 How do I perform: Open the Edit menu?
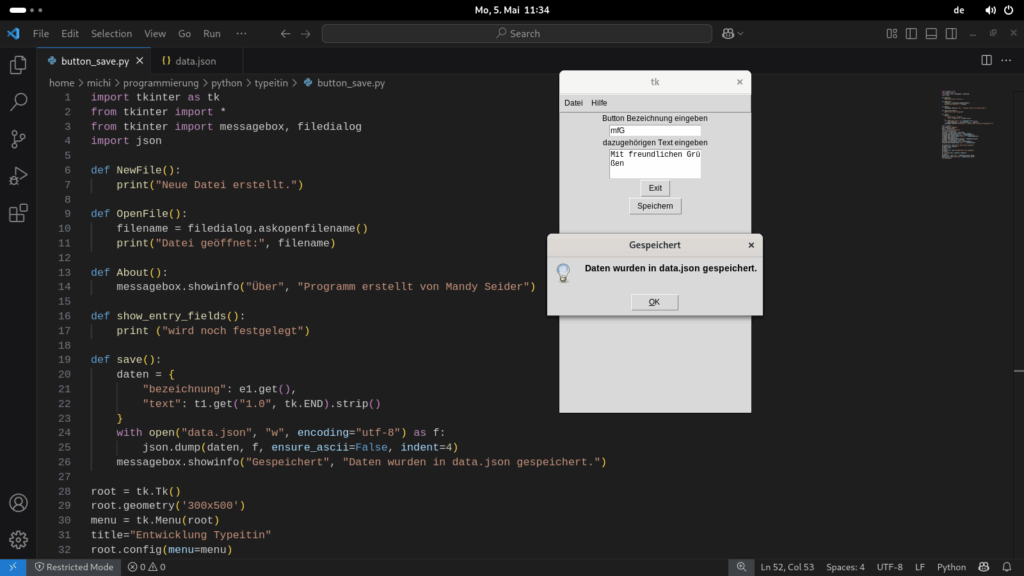(70, 33)
